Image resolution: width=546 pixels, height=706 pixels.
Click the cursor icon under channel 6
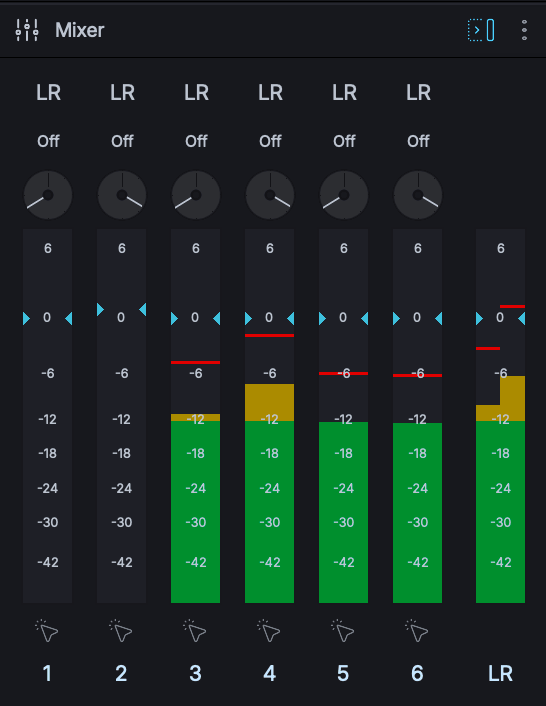(417, 630)
